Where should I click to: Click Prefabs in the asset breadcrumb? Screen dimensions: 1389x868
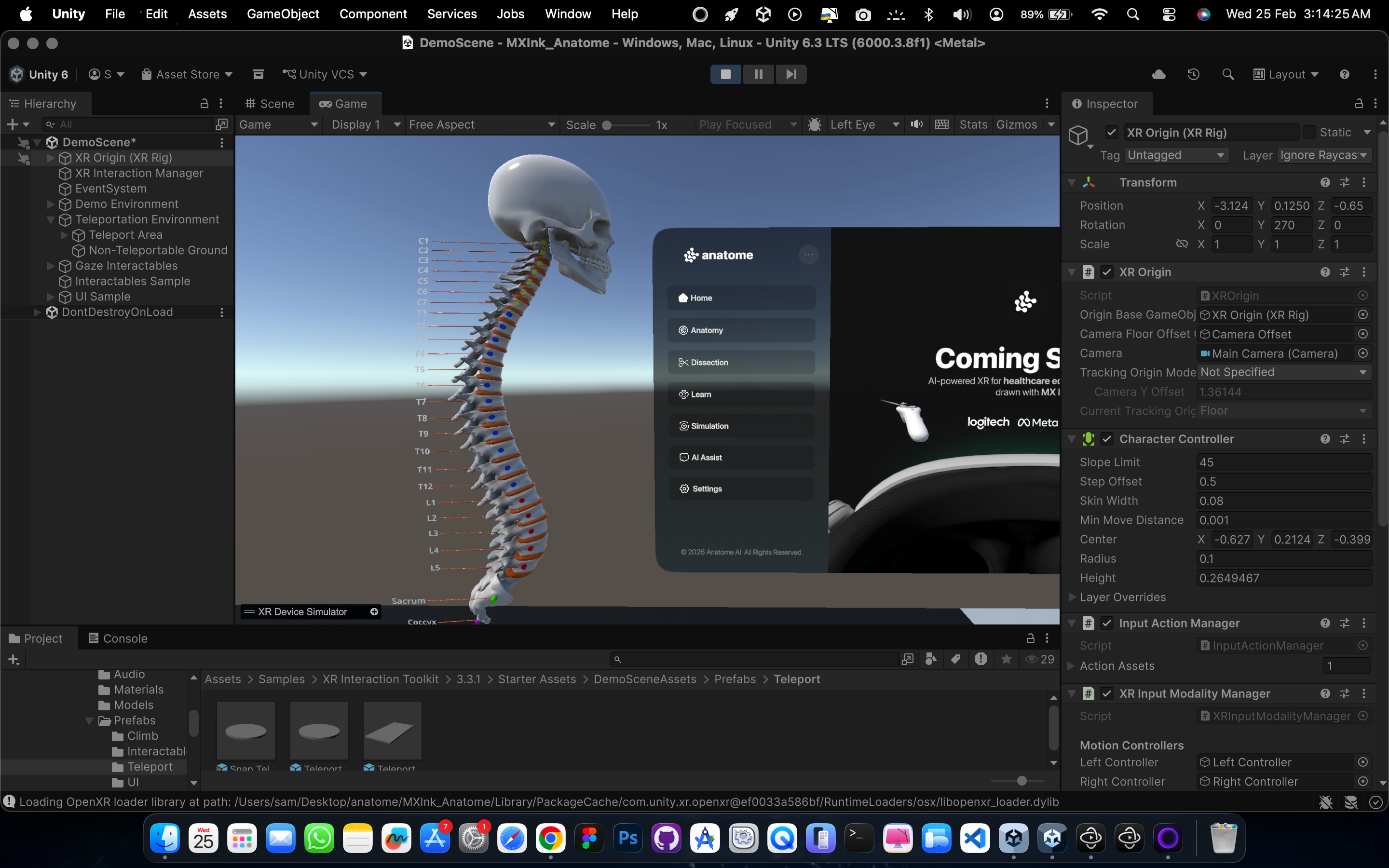[735, 679]
